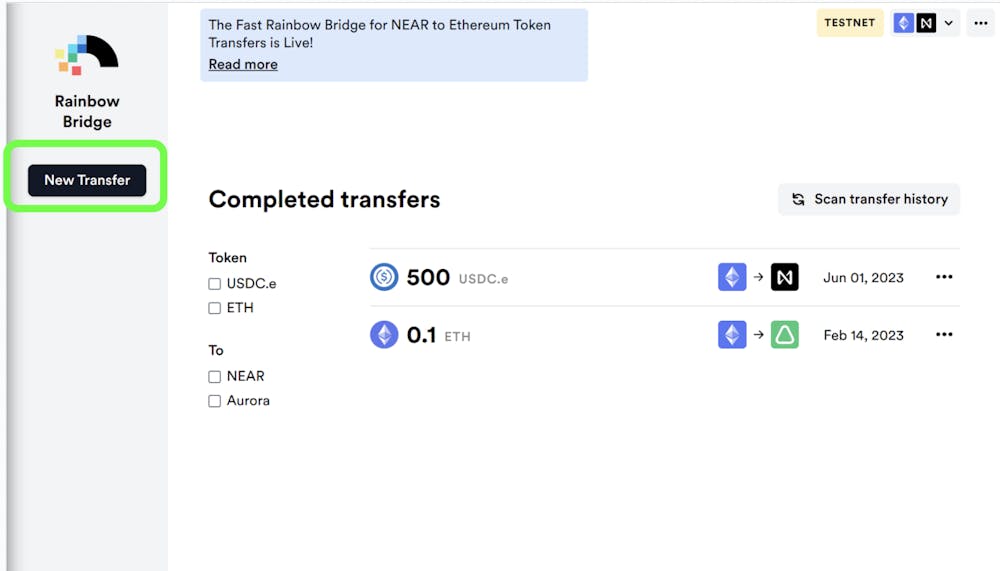Enable the NEAR destination filter checkbox
1000x571 pixels.
[x=214, y=377]
